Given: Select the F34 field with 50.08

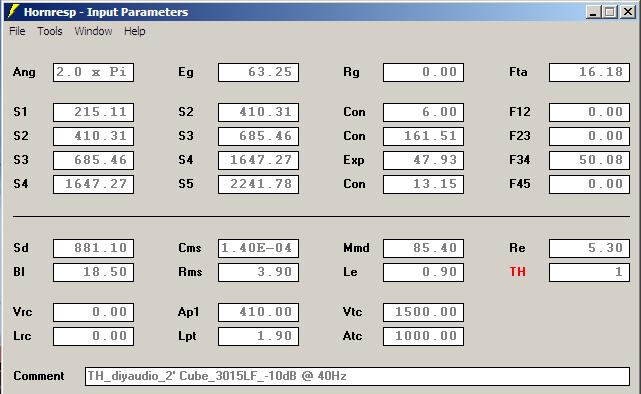Looking at the screenshot, I should click(x=589, y=160).
